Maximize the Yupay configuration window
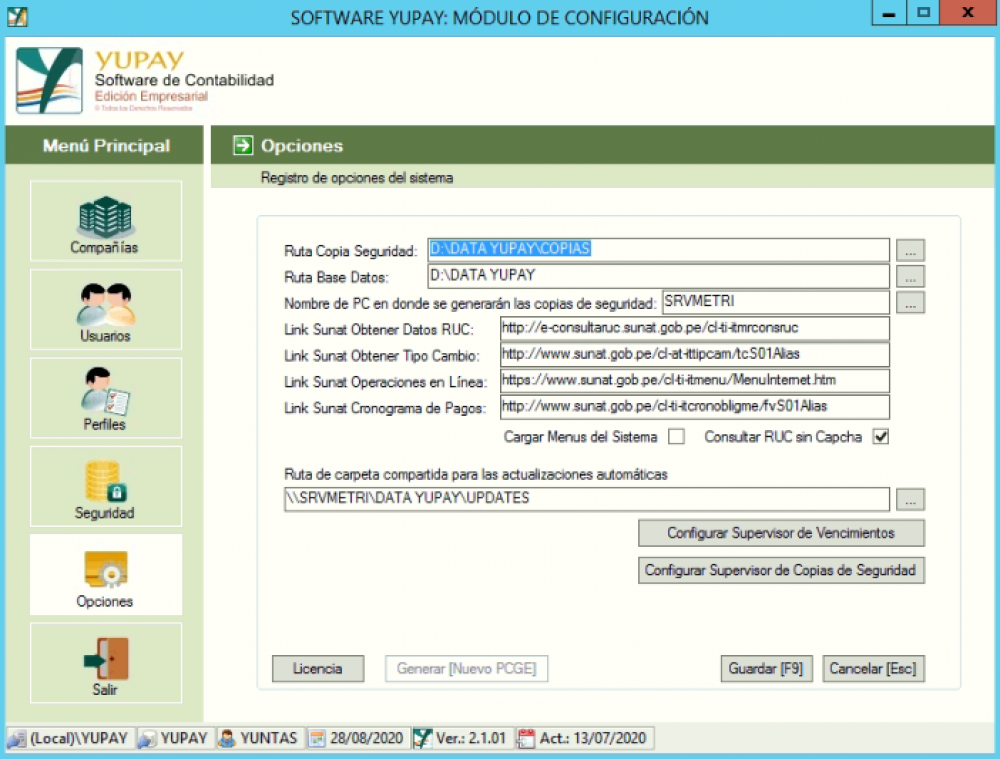1000x759 pixels. point(923,13)
